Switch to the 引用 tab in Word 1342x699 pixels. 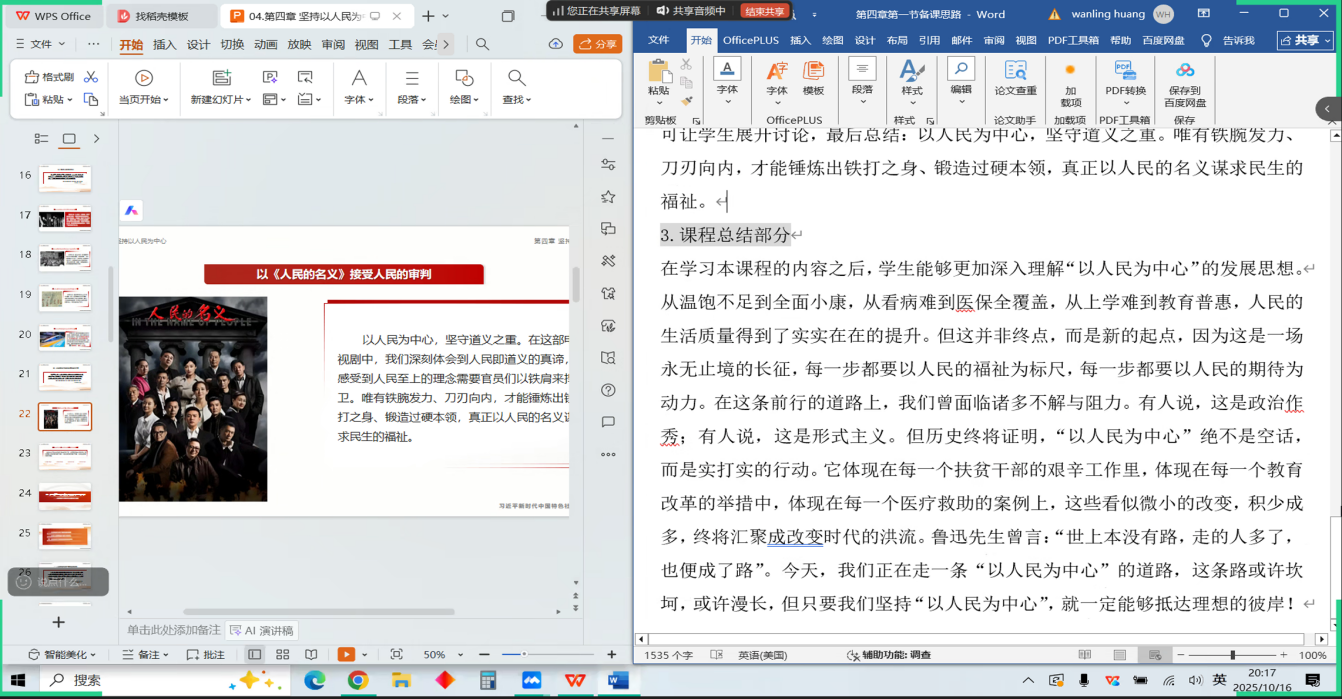tap(929, 40)
